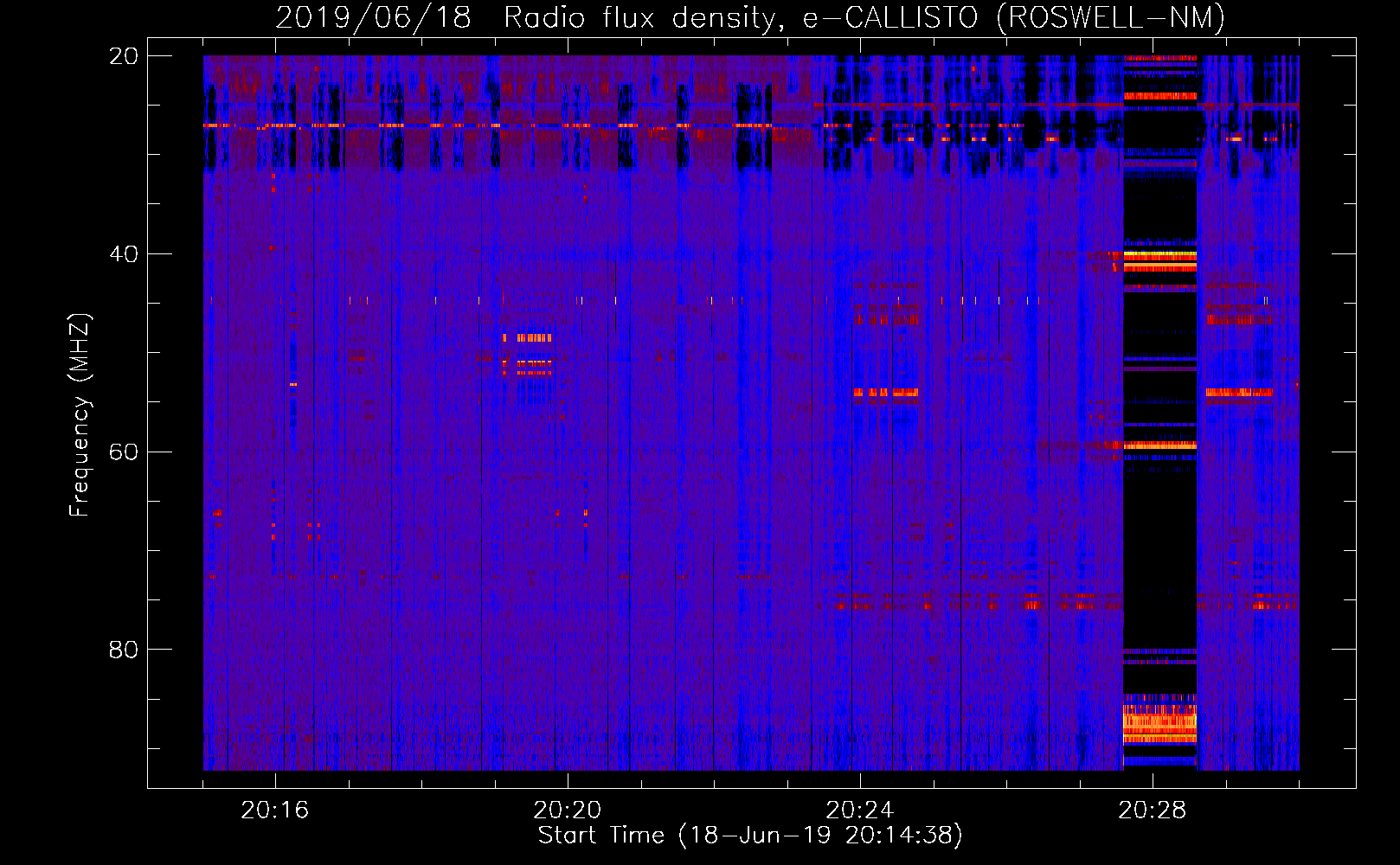Click the frequency tick label "40"
The width and height of the screenshot is (1400, 865).
tap(124, 254)
